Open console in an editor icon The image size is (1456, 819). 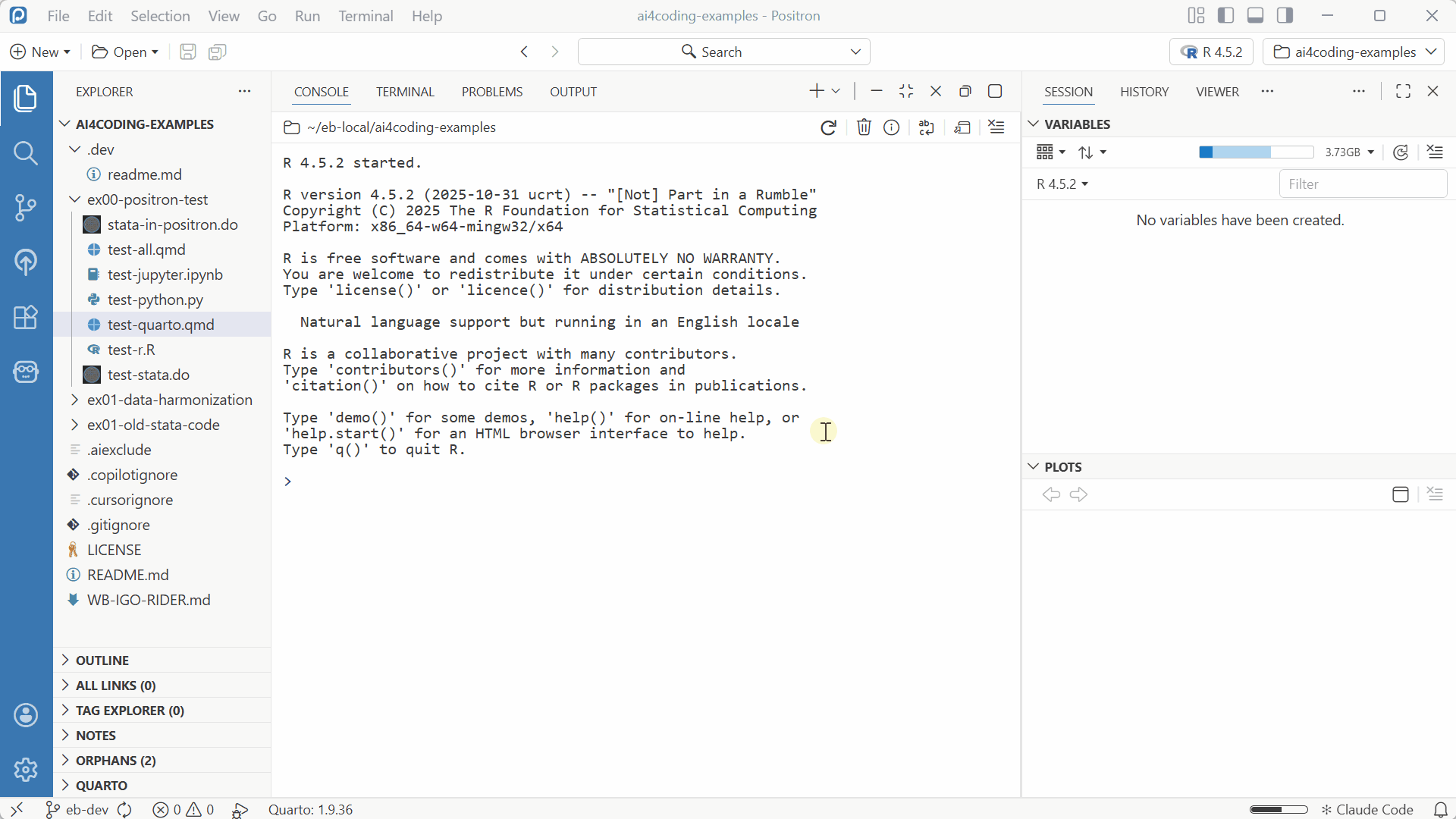(x=962, y=127)
